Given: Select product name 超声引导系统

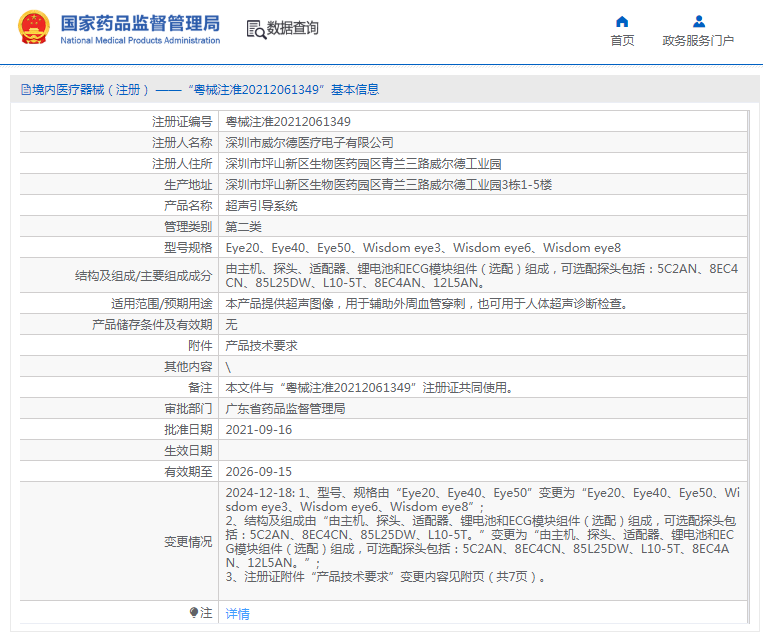Looking at the screenshot, I should click(x=261, y=206).
